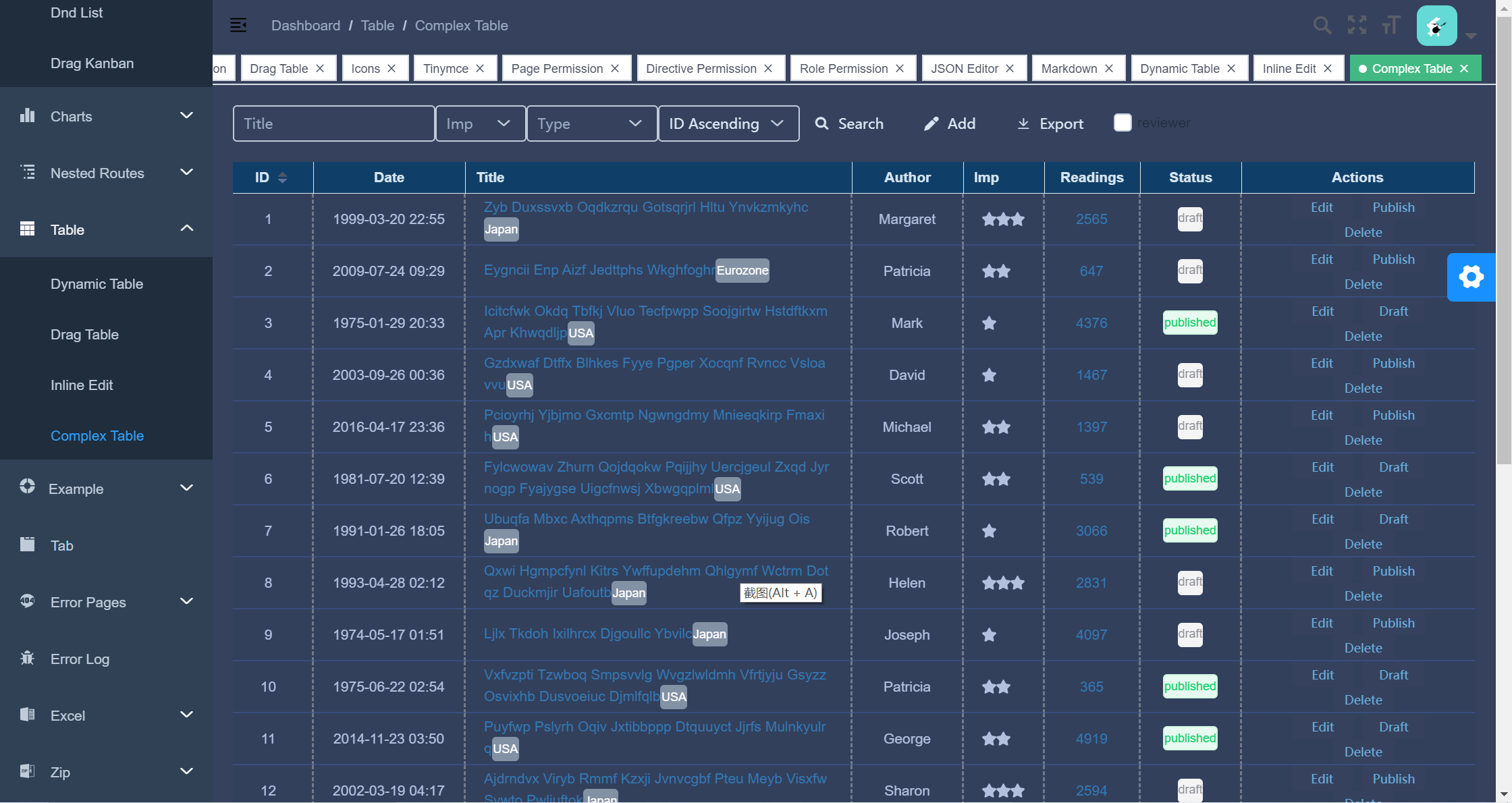Click the user avatar image
The image size is (1512, 803).
tap(1436, 26)
